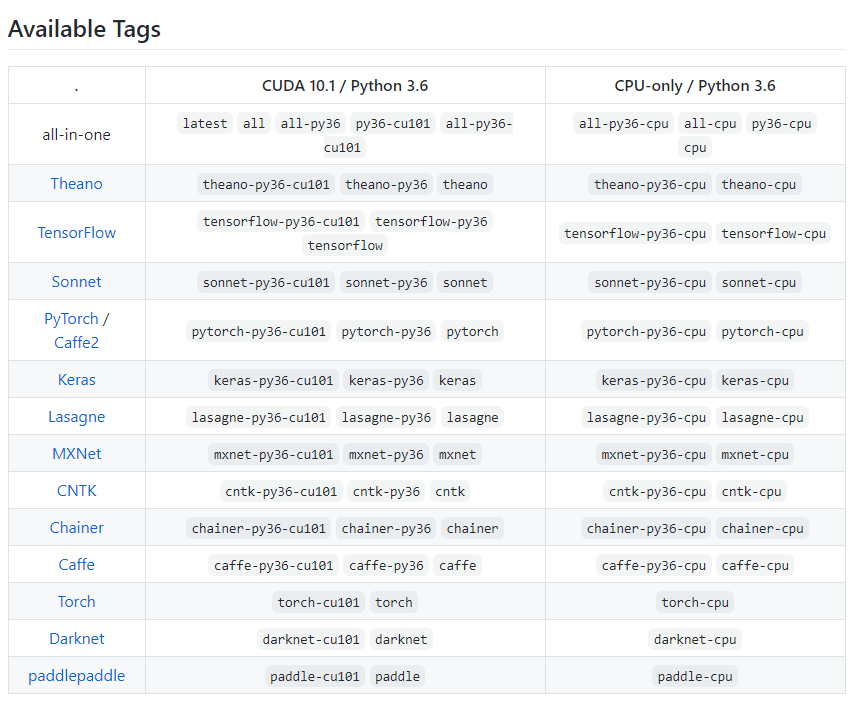Open the Torch link
The image size is (857, 702).
pos(77,602)
